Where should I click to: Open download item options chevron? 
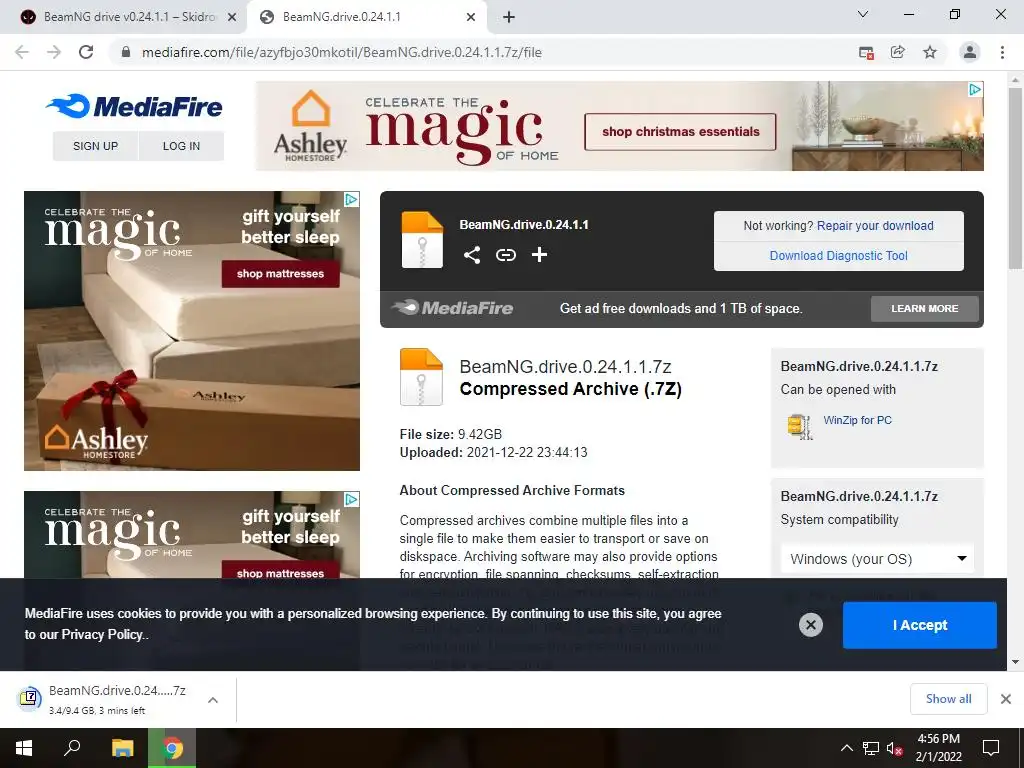click(x=213, y=699)
